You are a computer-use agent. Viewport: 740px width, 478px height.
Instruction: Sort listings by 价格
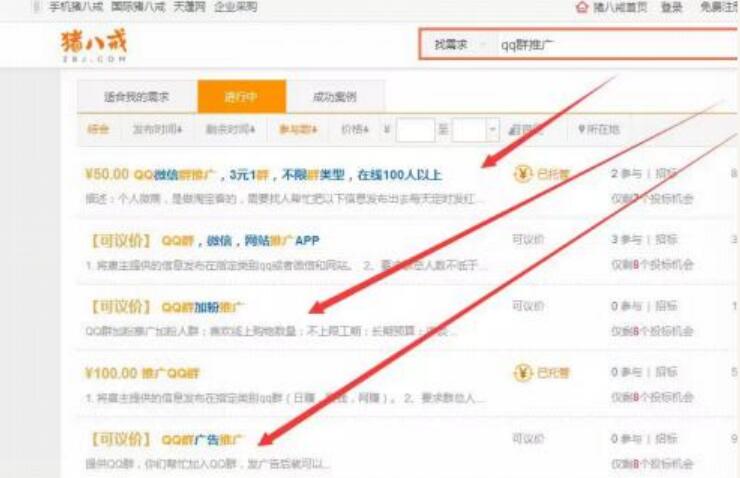pos(354,129)
